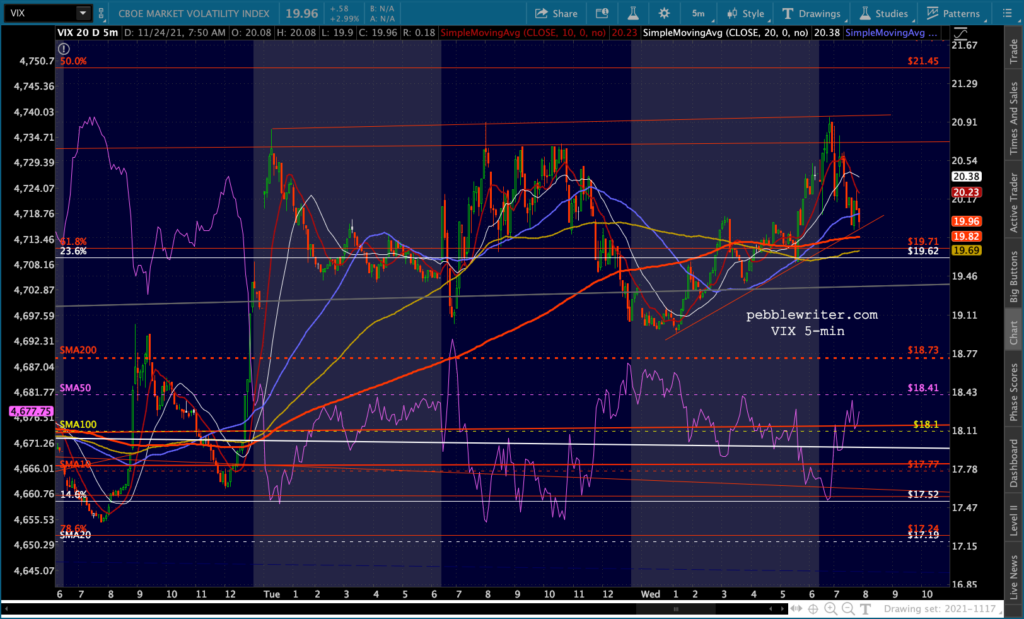Open the VIX symbol dropdown arrow
The height and width of the screenshot is (619, 1024).
pyautogui.click(x=82, y=13)
